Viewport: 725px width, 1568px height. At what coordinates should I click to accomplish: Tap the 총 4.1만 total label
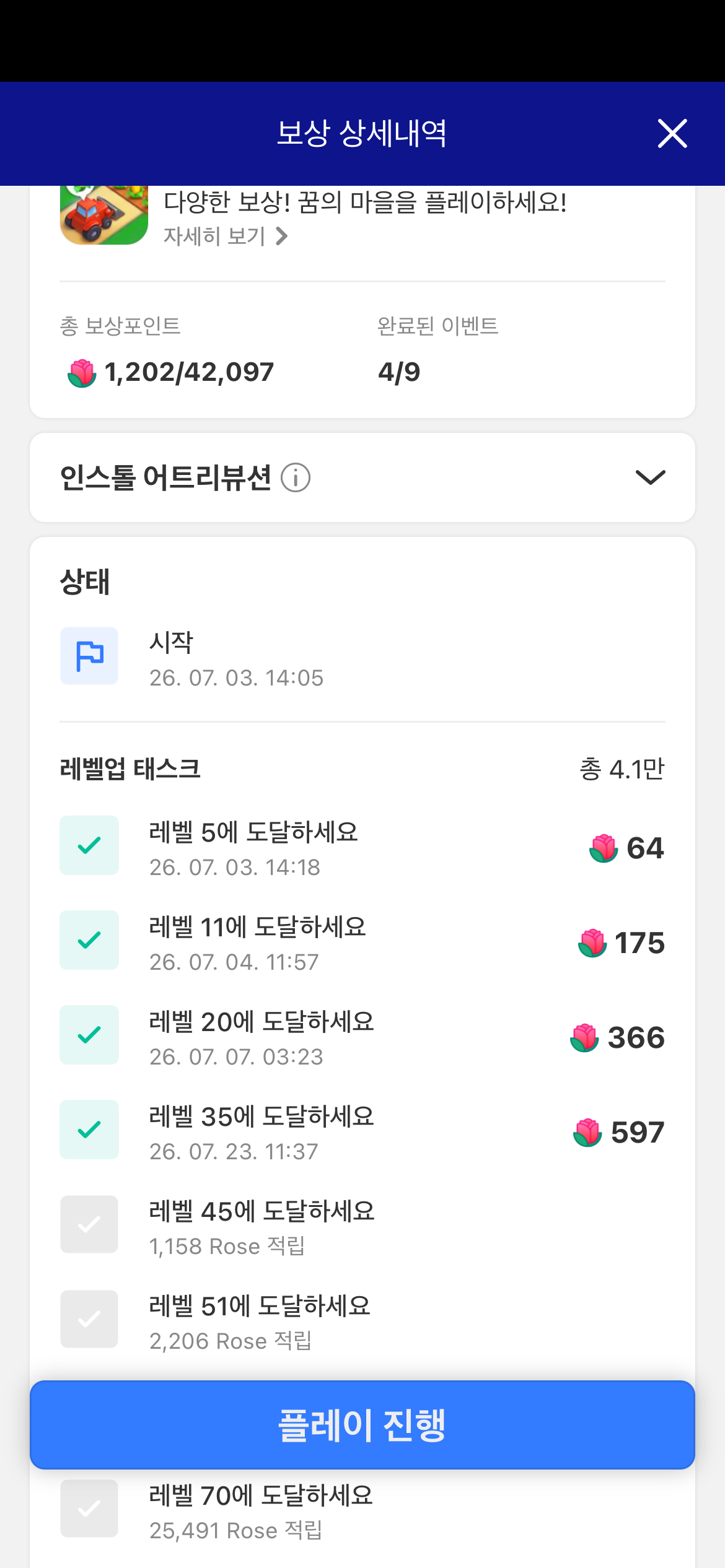[622, 769]
